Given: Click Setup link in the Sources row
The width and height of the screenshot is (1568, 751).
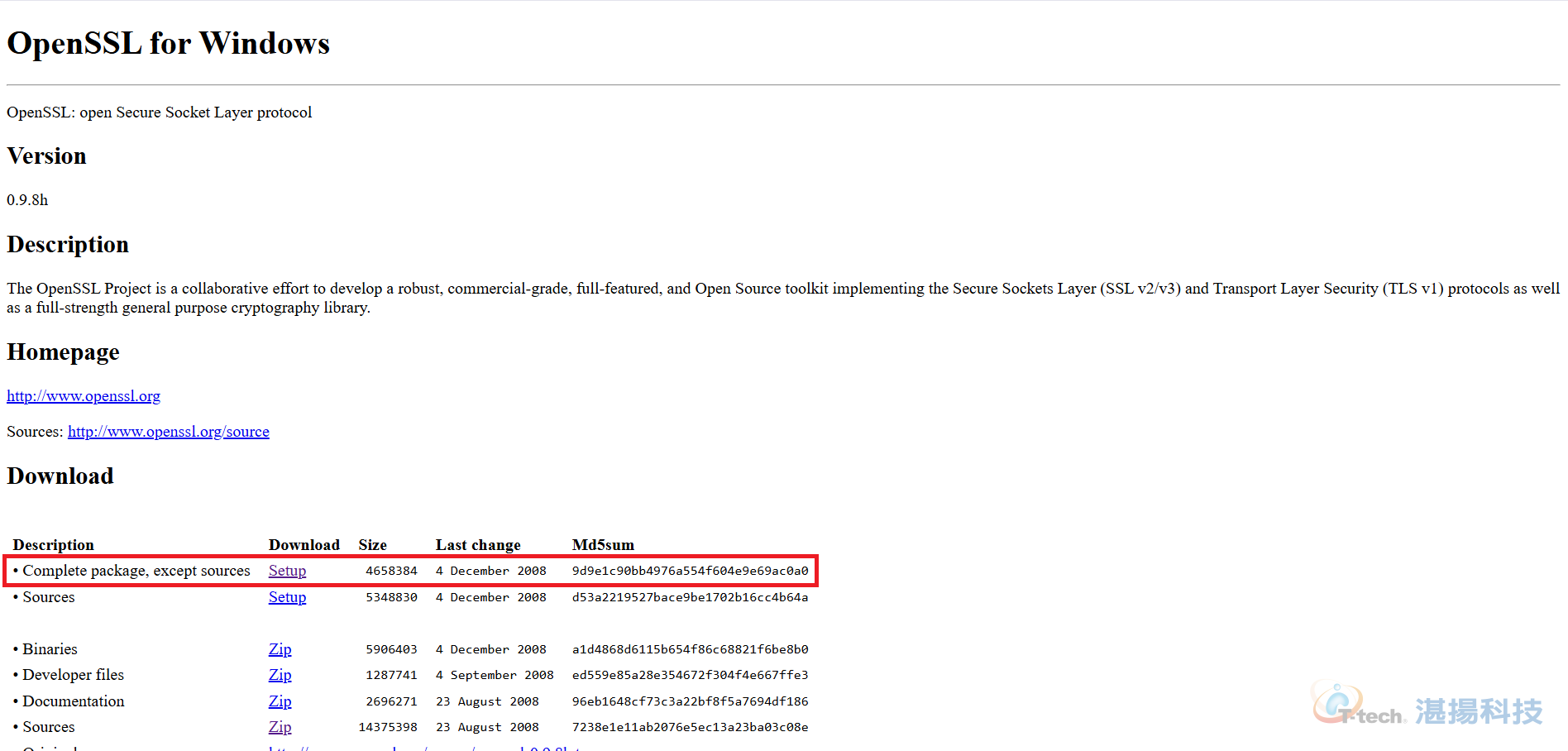Looking at the screenshot, I should 287,597.
